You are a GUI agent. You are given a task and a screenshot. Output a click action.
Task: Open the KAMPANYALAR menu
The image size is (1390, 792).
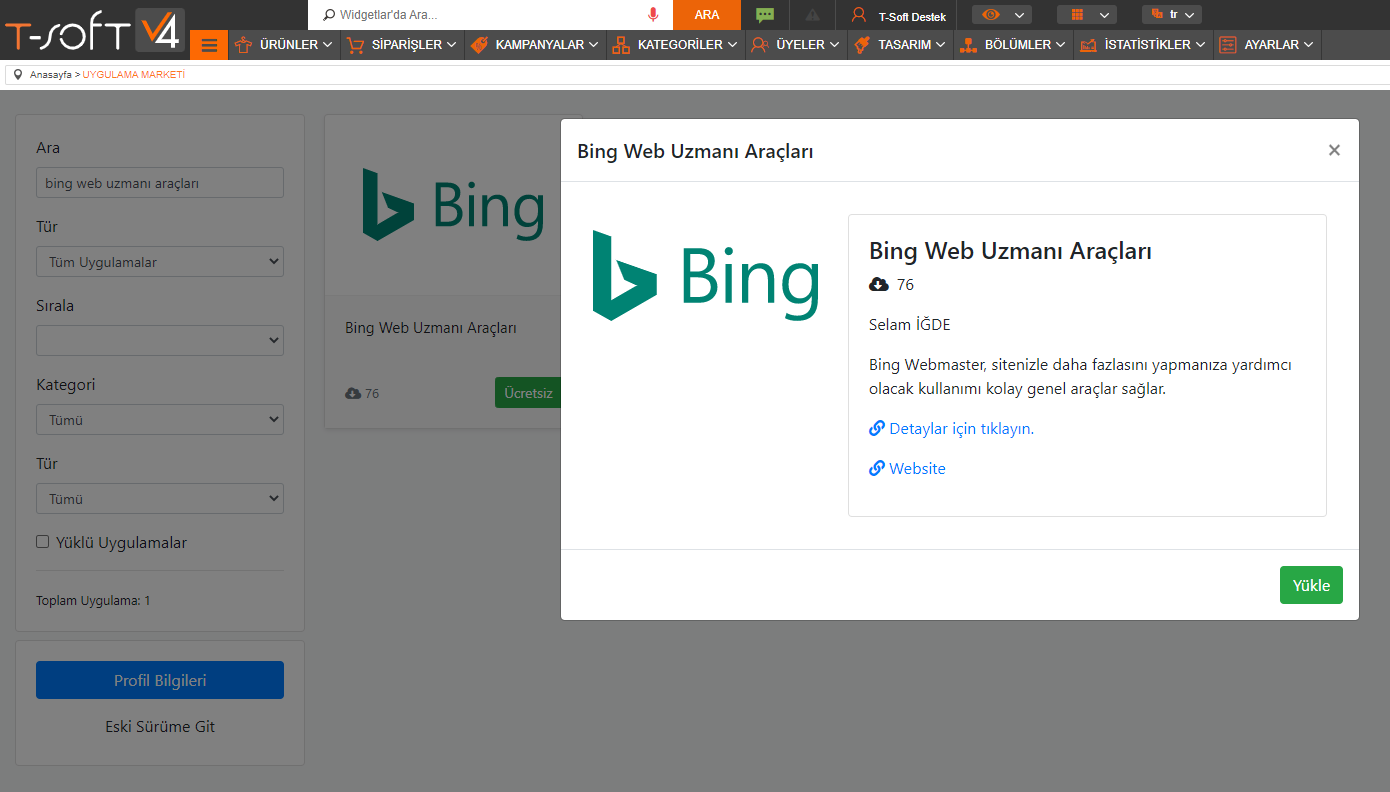(x=536, y=45)
